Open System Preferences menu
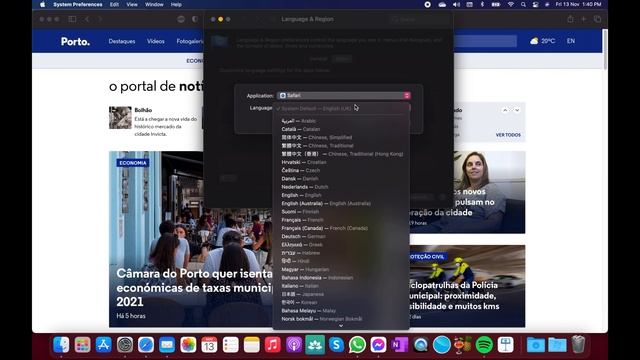 (x=78, y=4)
